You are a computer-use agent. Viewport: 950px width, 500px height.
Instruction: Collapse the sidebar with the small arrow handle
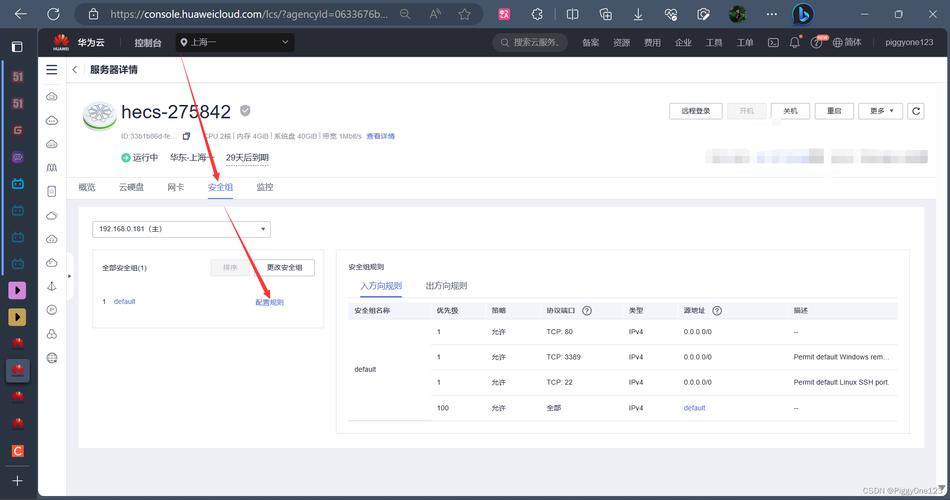(70, 275)
